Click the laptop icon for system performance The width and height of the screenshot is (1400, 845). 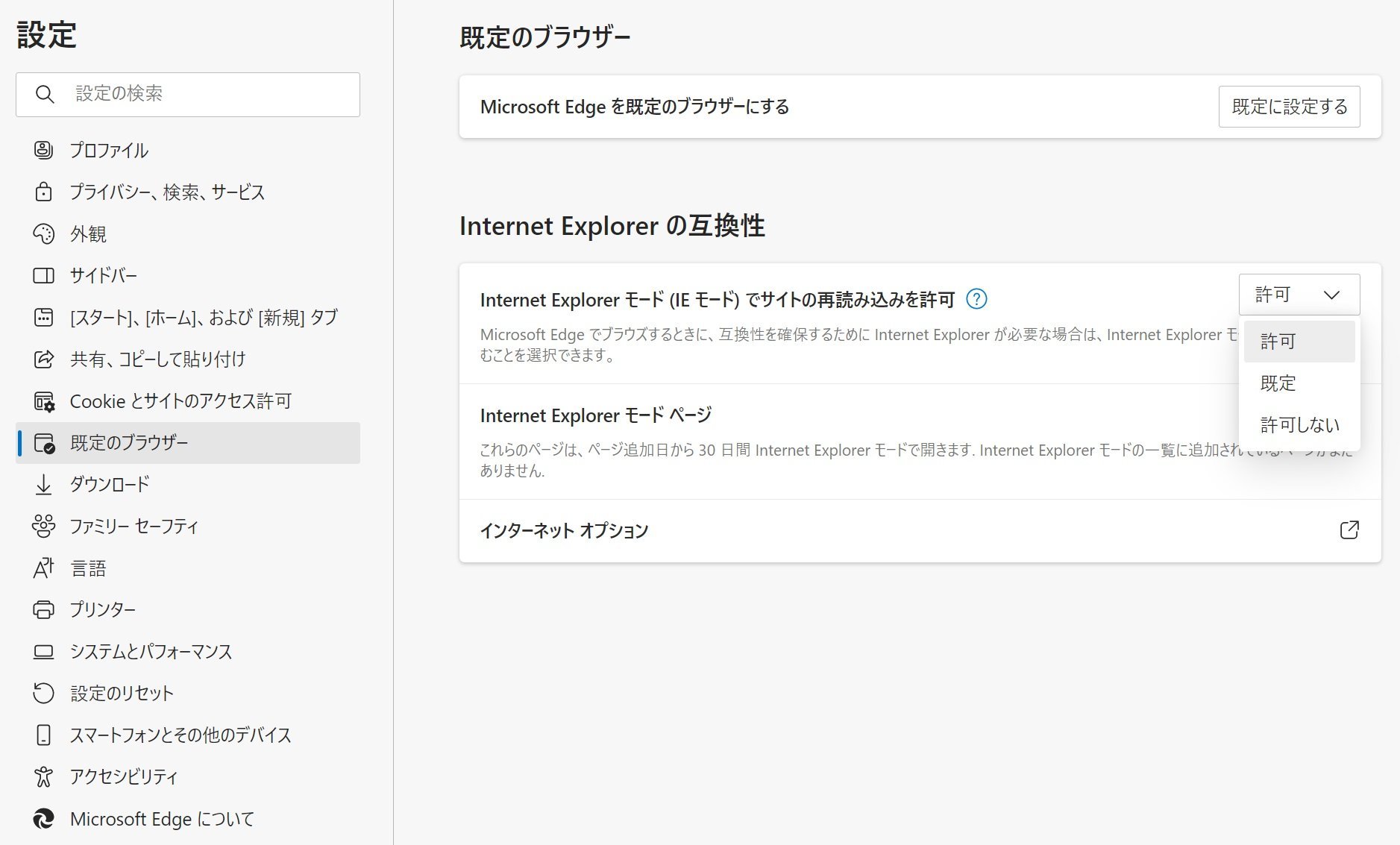coord(43,652)
